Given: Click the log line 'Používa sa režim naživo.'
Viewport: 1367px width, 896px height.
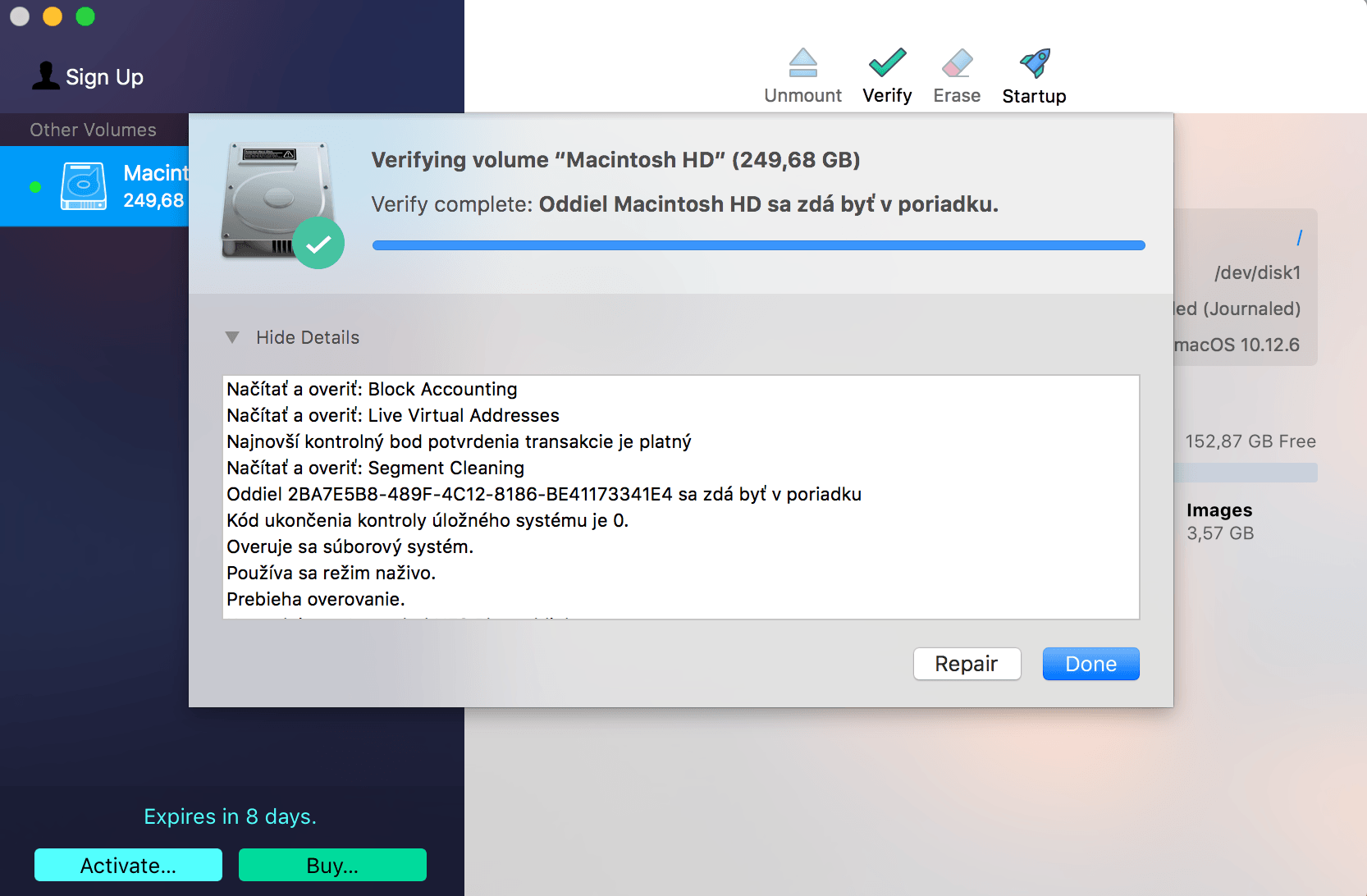Looking at the screenshot, I should pos(331,573).
